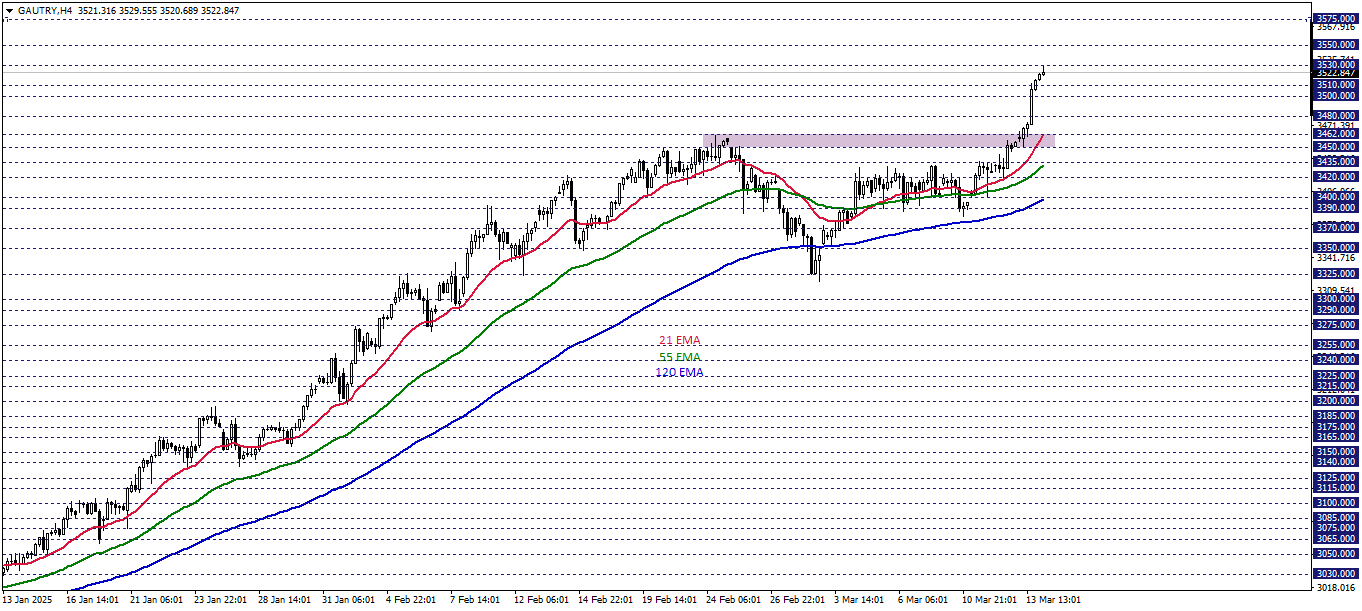This screenshot has height=611, width=1362.
Task: Click the "14 Feb 22:01" time axis label
Action: [606, 601]
